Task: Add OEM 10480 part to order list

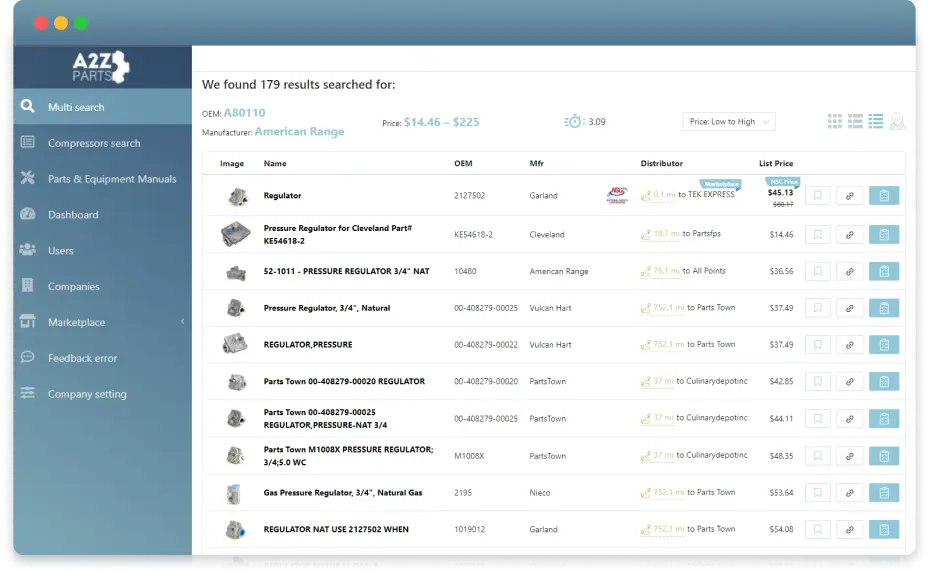Action: click(884, 271)
